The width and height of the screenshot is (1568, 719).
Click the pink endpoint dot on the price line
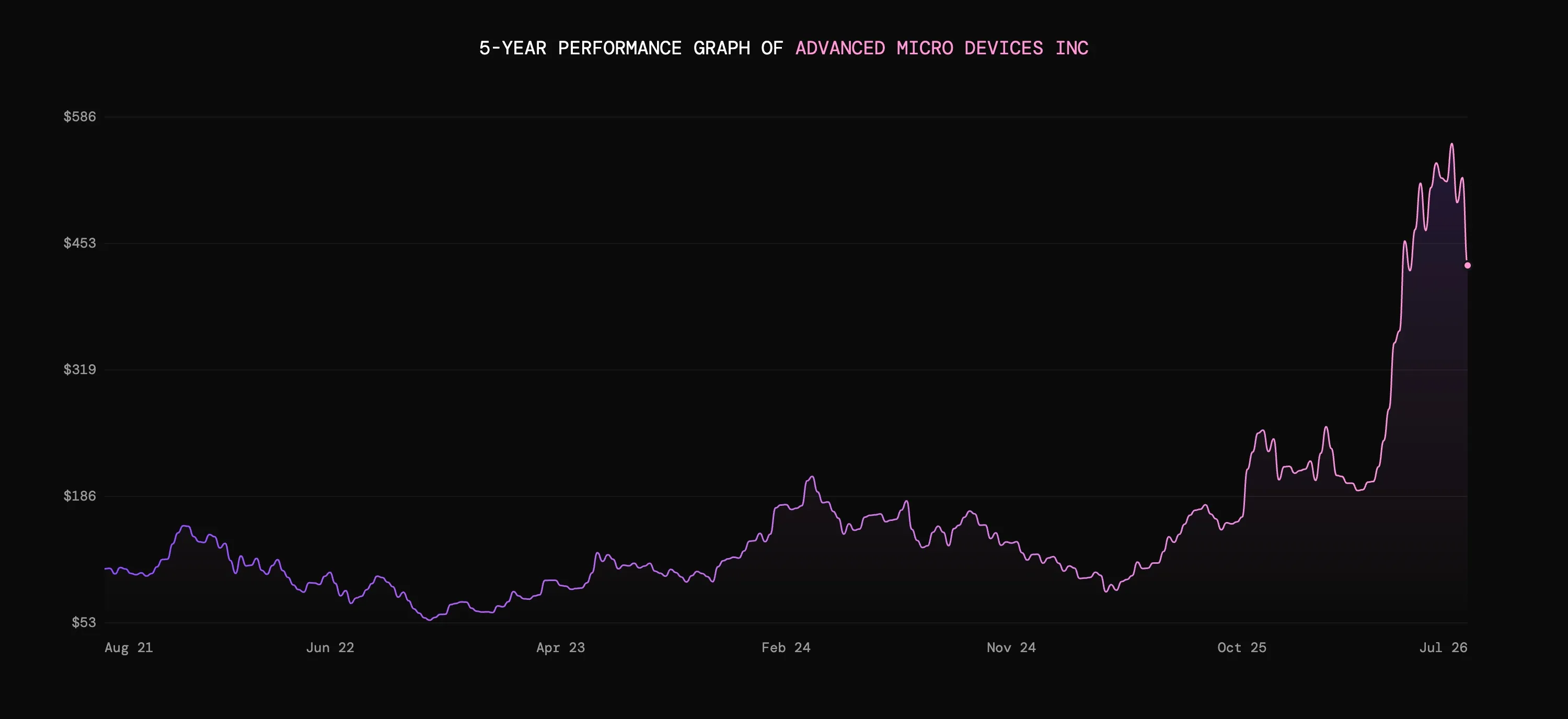click(x=1467, y=265)
